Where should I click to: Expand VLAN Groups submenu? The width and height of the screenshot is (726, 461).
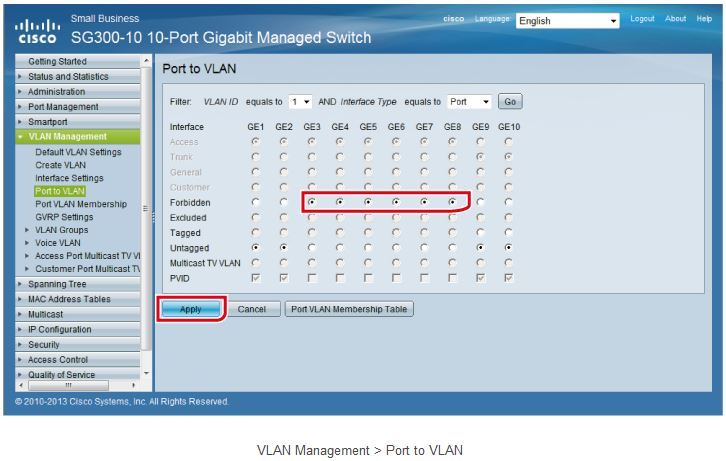point(61,230)
